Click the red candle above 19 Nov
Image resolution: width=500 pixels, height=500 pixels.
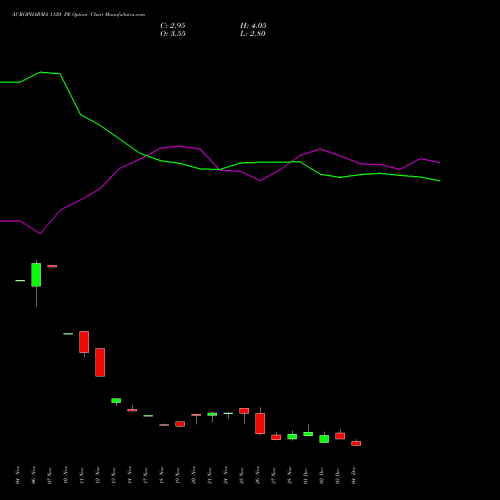180,424
